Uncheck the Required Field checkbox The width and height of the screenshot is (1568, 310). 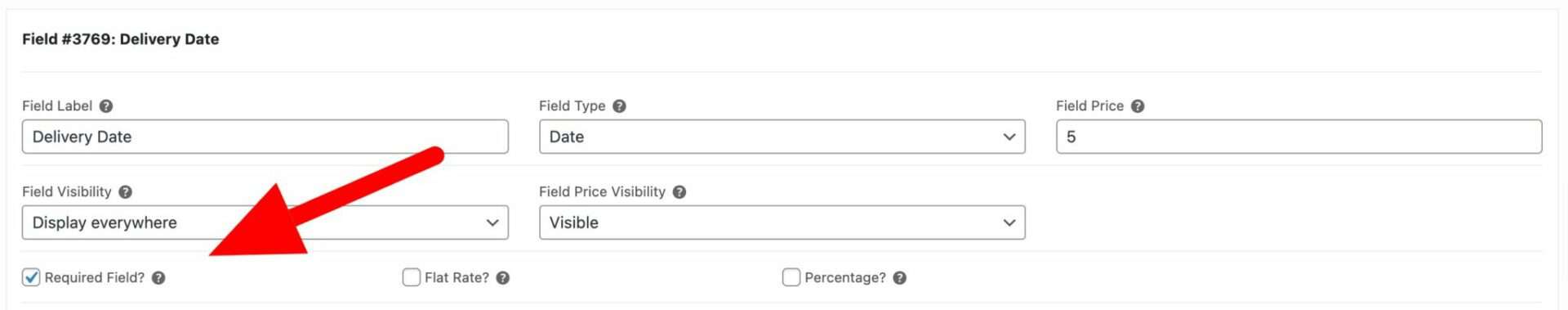(x=31, y=277)
